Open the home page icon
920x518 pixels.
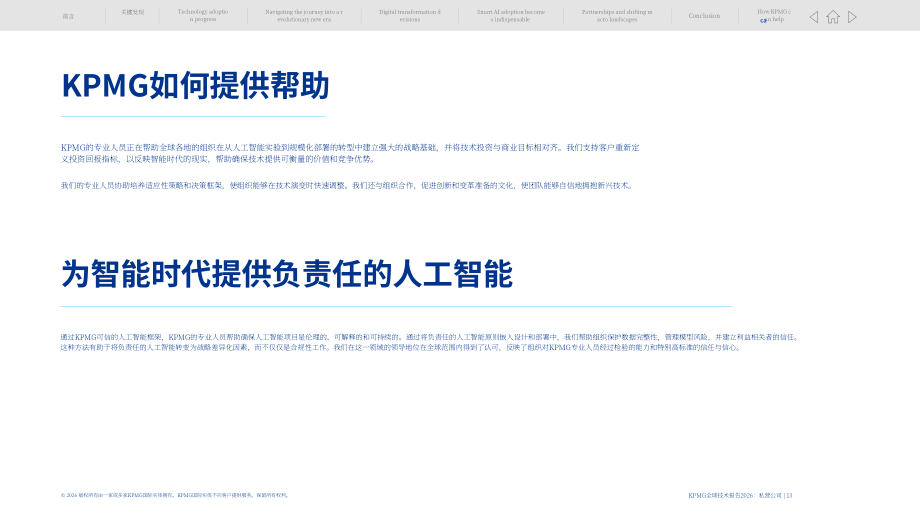[833, 17]
